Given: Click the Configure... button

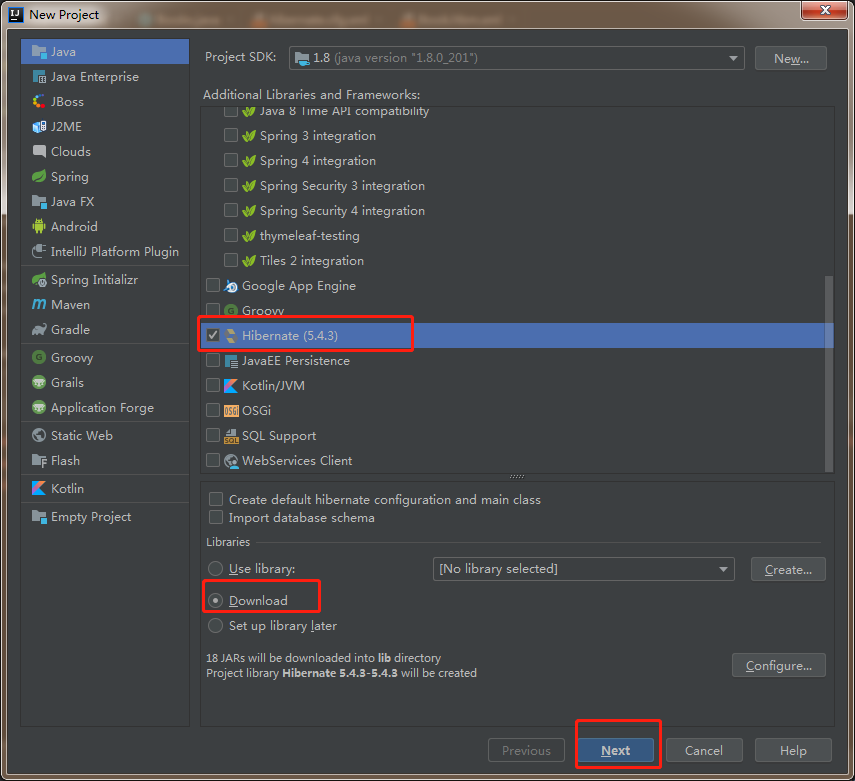Looking at the screenshot, I should [x=779, y=665].
